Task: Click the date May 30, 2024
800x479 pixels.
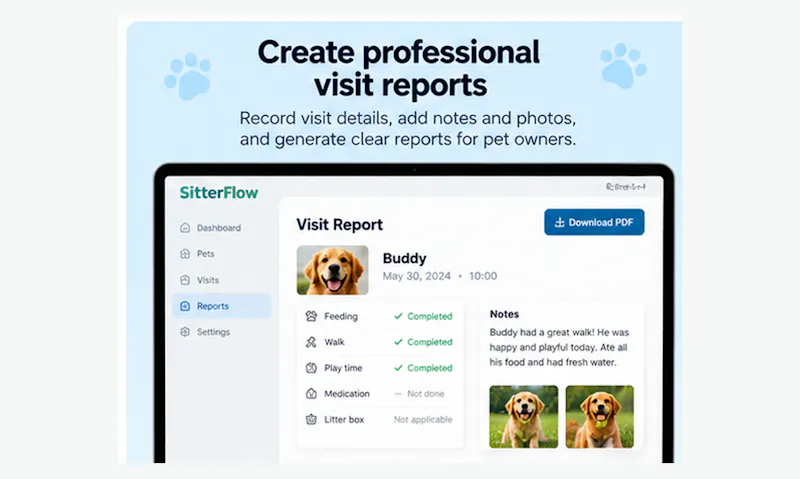Action: [x=417, y=276]
